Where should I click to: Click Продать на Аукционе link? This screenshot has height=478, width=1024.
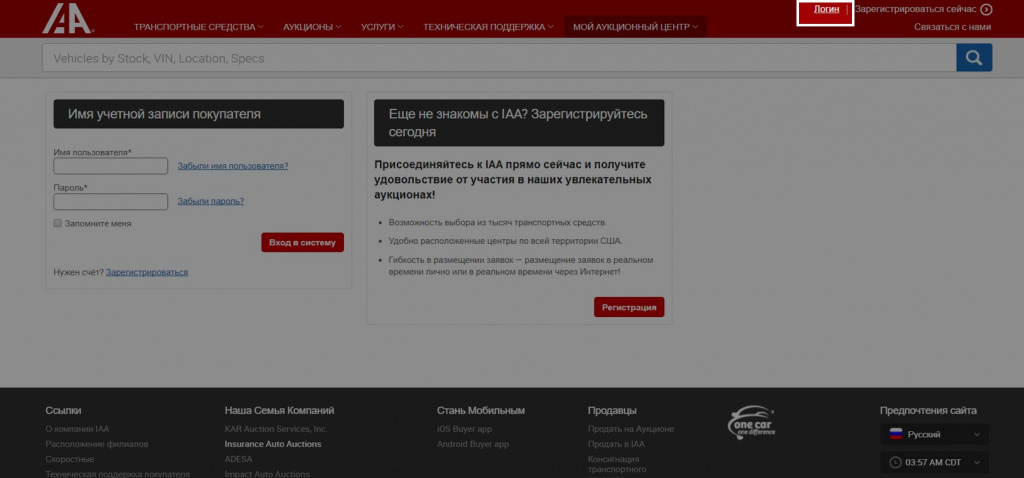[631, 429]
